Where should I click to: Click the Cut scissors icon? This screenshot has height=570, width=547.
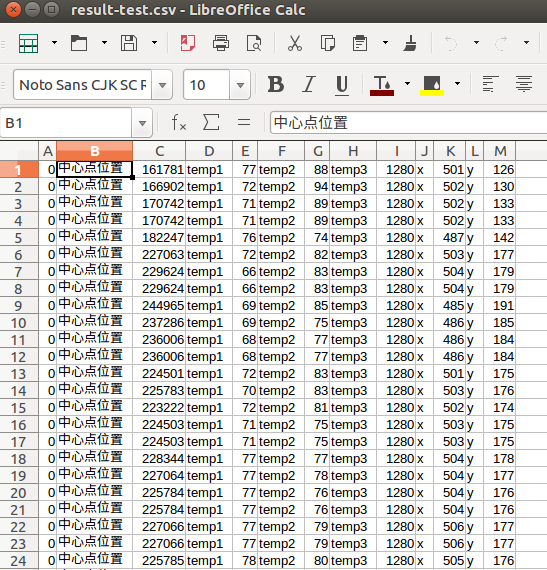295,43
